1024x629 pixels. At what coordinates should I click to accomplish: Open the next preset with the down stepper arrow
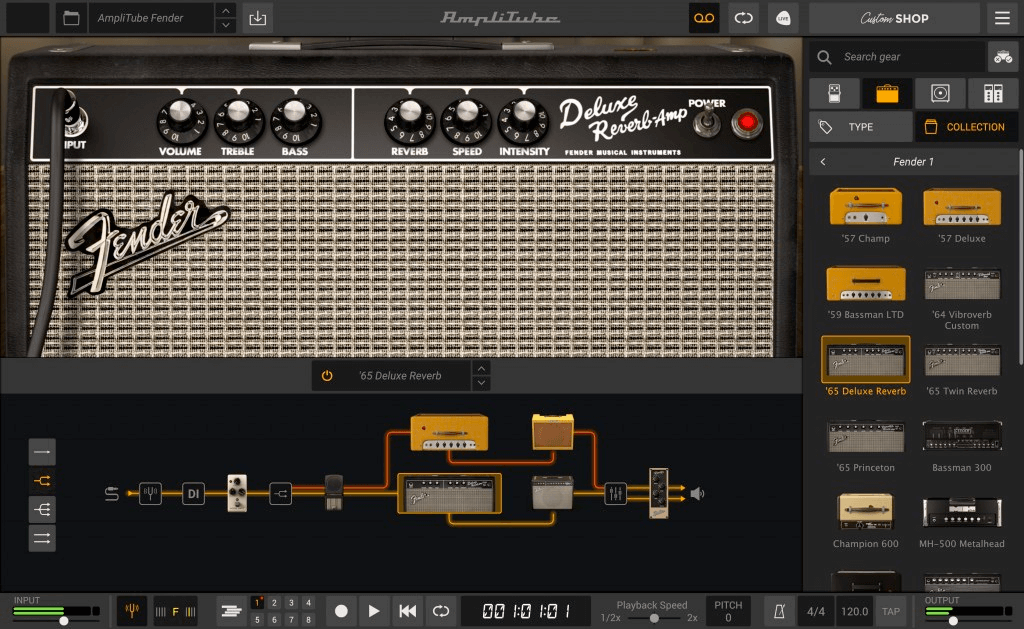click(227, 24)
